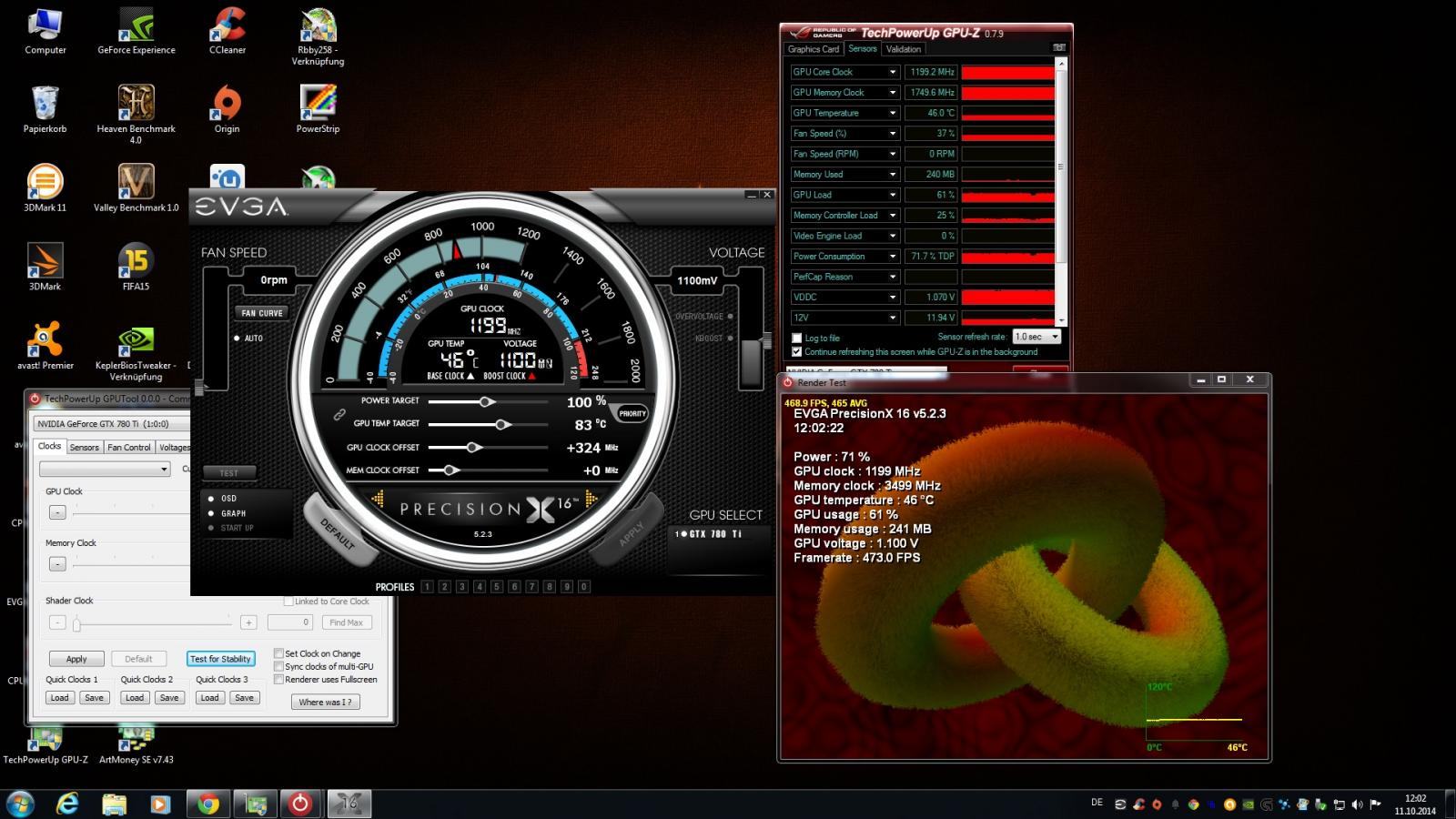Select the avast! Premier desktop icon

(45, 346)
